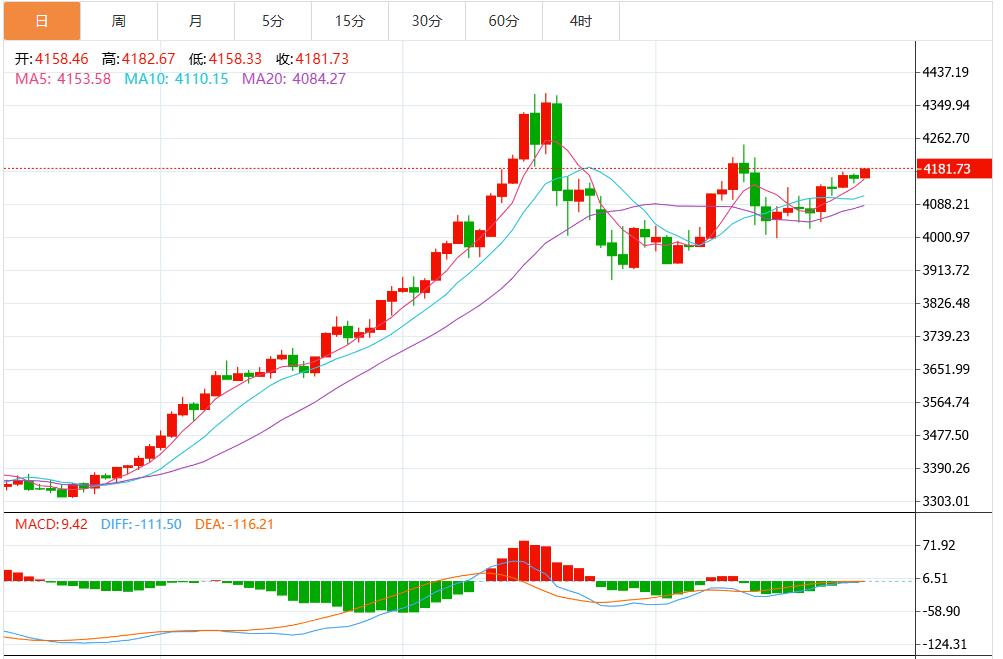
Task: Click the DIFF value label
Action: coord(141,524)
